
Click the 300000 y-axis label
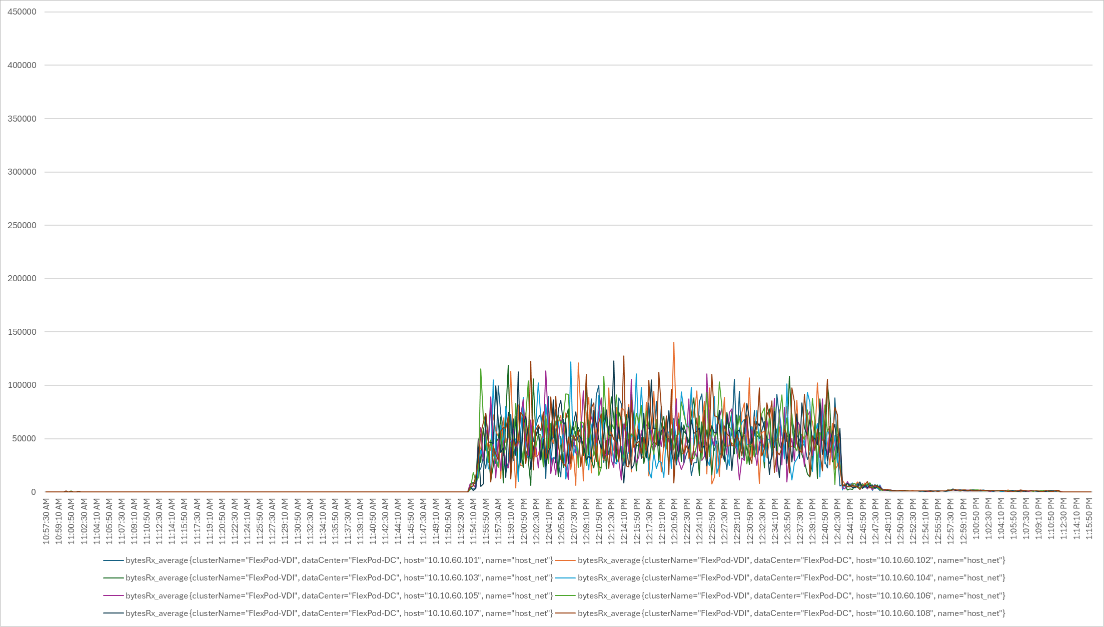[21, 172]
